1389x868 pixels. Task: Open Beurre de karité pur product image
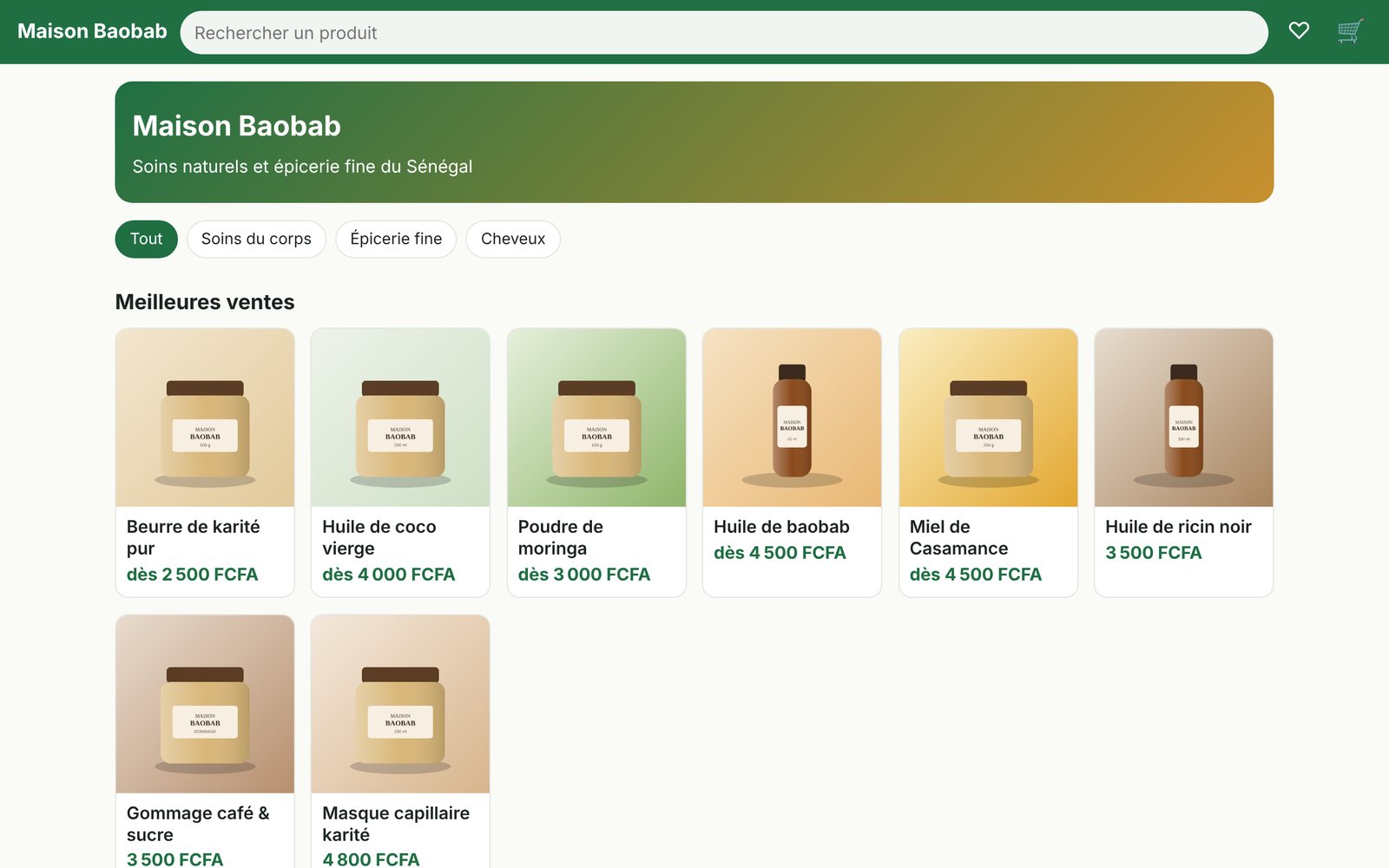(205, 418)
